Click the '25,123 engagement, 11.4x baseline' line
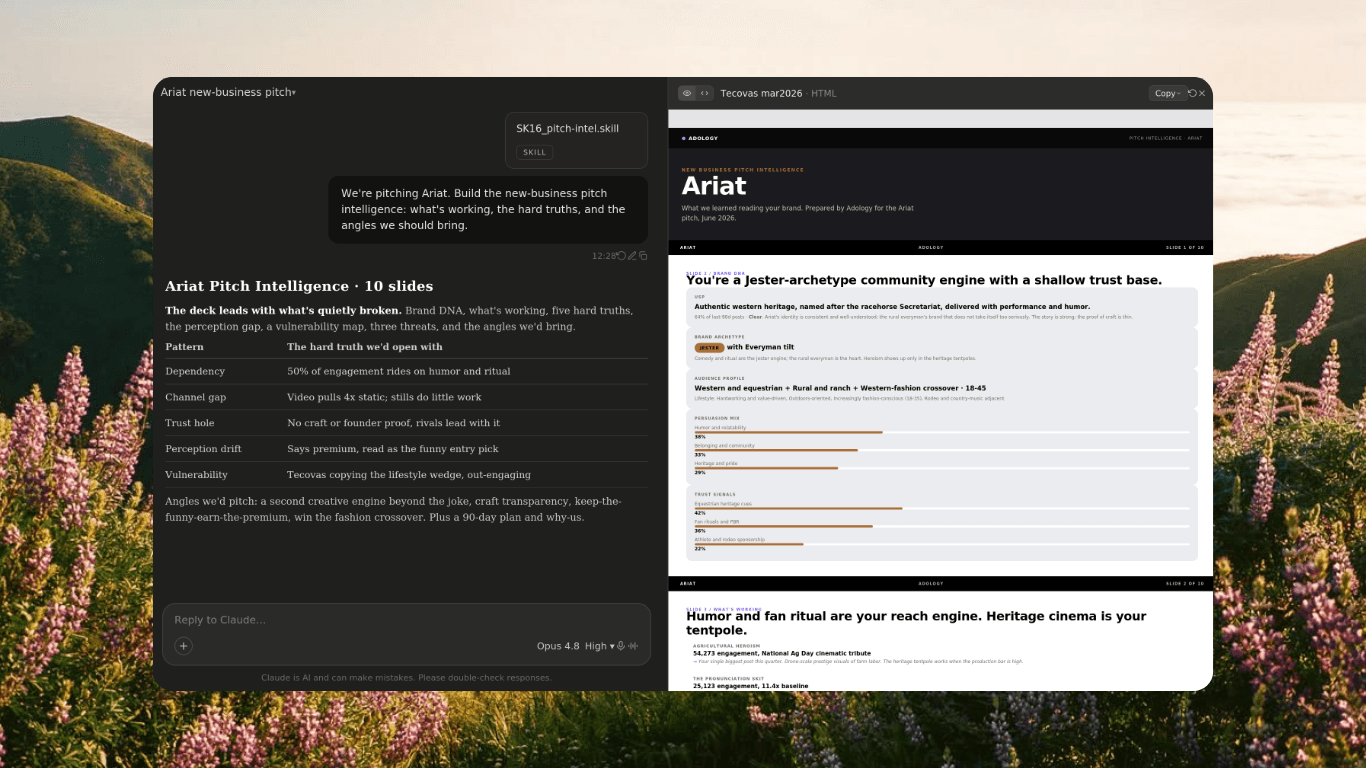Image resolution: width=1366 pixels, height=768 pixels. [x=751, y=686]
